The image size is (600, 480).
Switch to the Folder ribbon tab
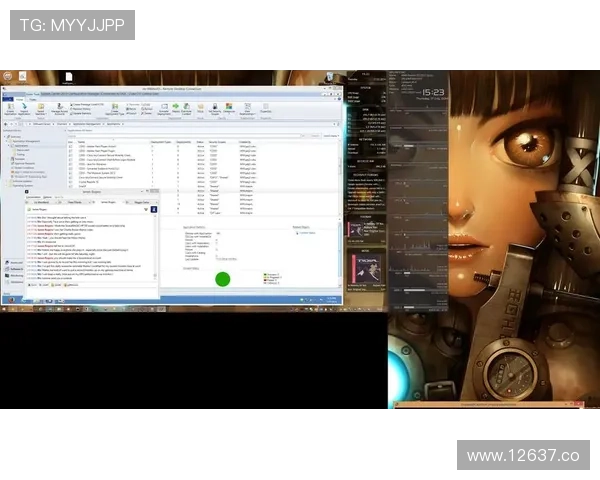click(33, 99)
